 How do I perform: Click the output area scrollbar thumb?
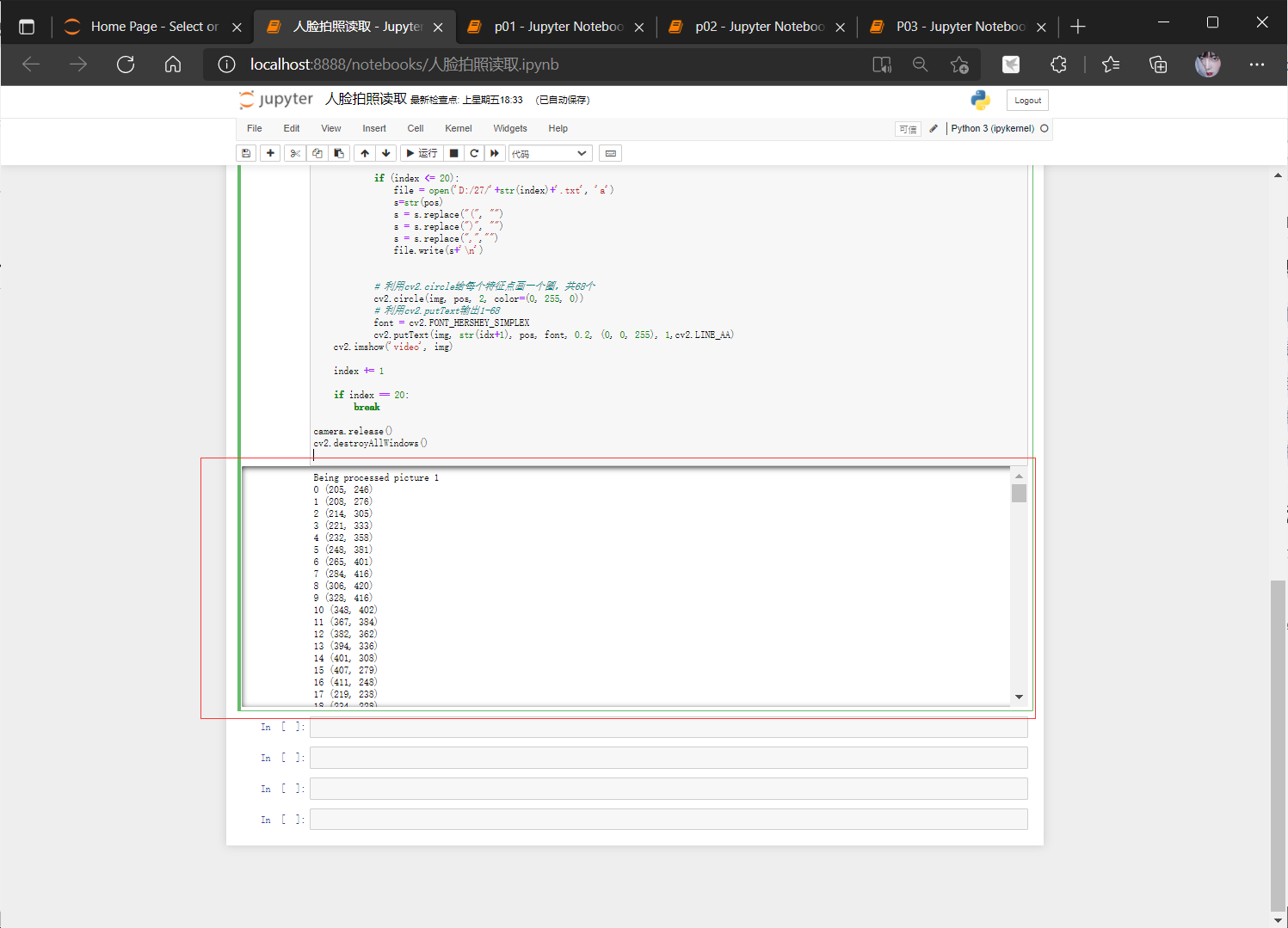click(x=1019, y=493)
